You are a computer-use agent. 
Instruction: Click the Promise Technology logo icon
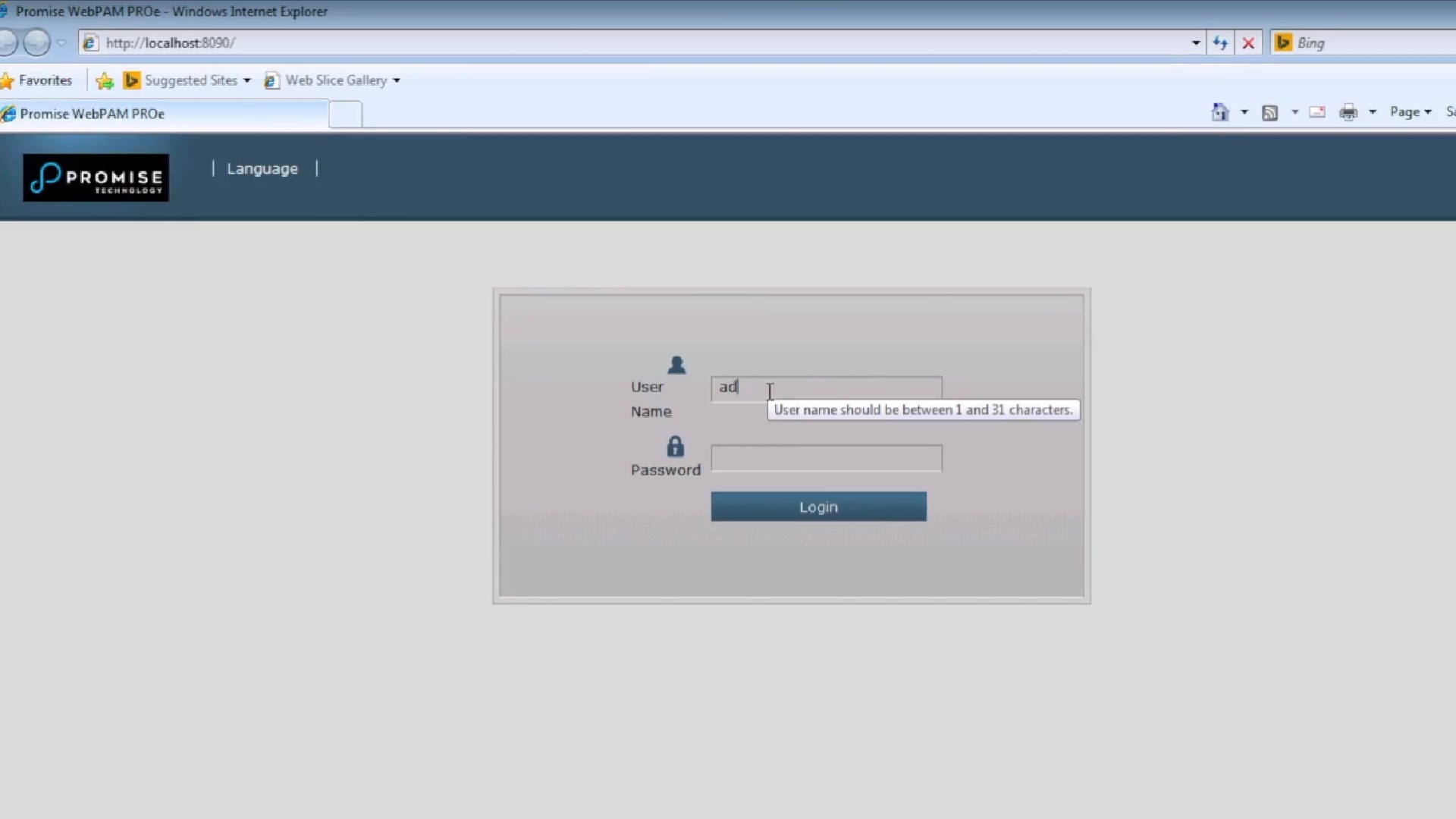pos(95,177)
